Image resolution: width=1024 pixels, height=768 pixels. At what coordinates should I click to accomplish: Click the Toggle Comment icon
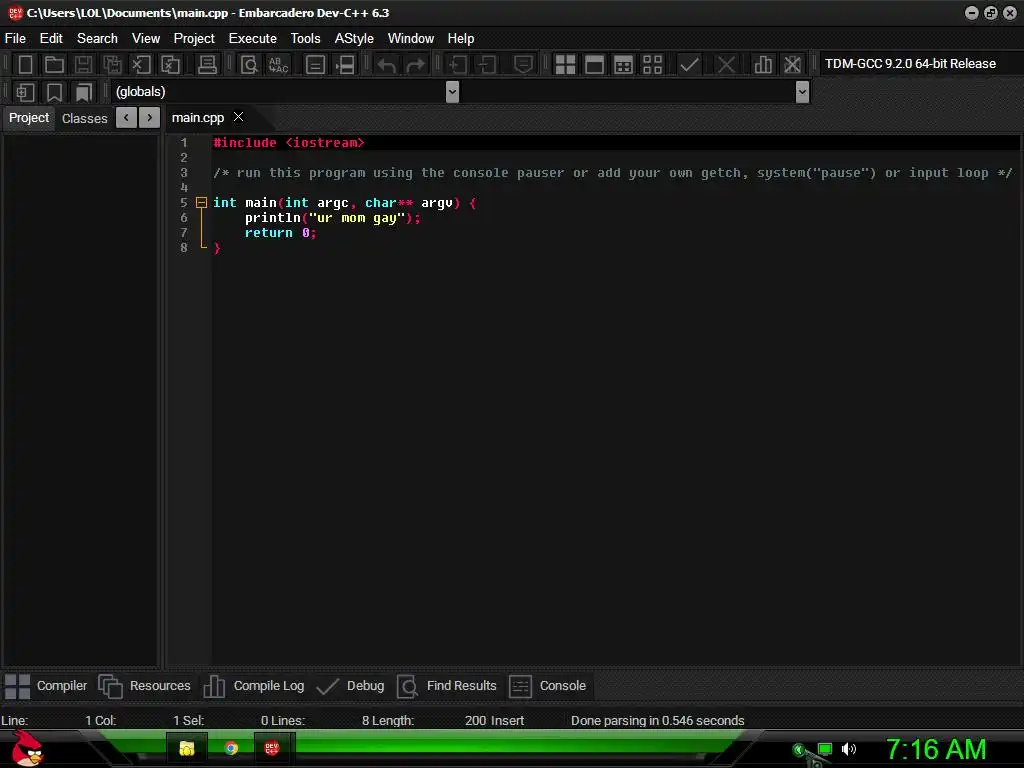click(x=523, y=64)
